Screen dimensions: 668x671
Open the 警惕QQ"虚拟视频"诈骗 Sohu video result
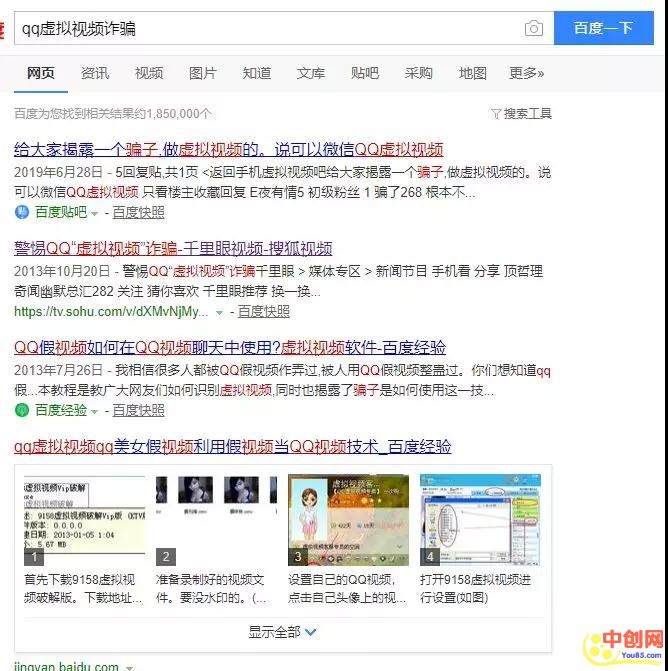[x=173, y=248]
